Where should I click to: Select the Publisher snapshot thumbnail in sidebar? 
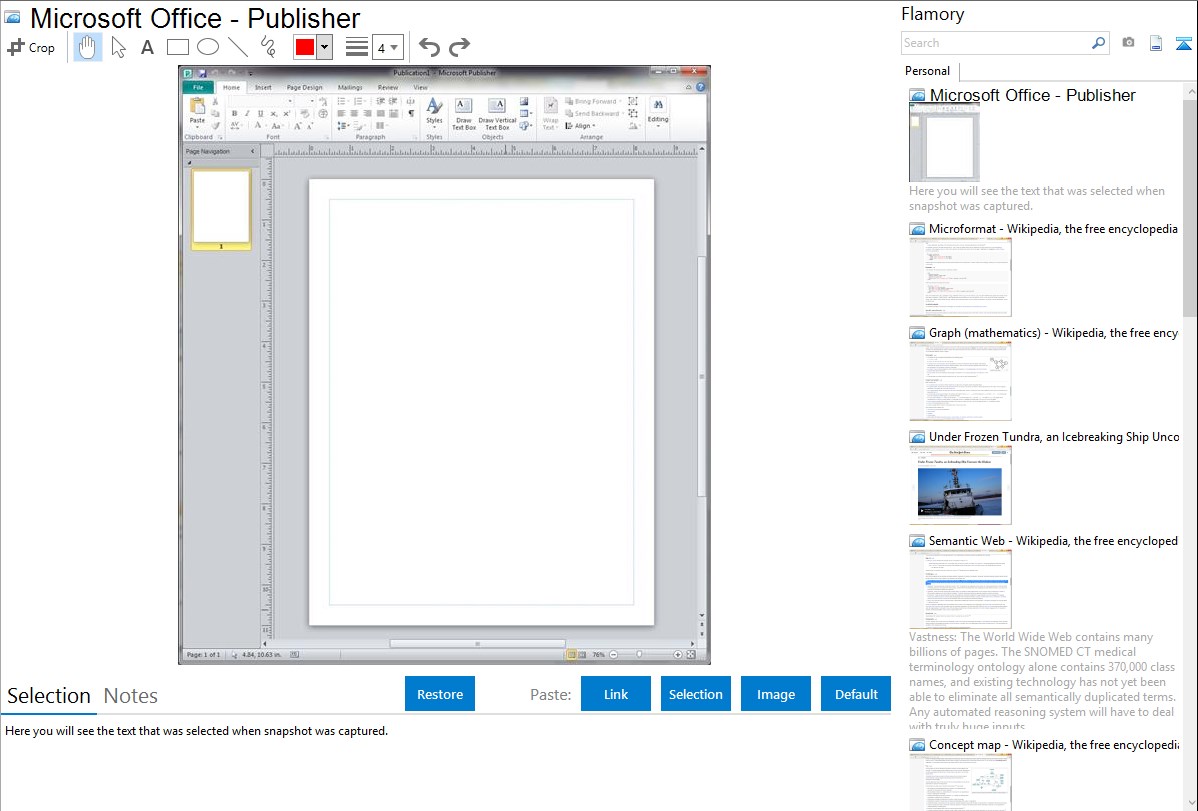pyautogui.click(x=944, y=143)
